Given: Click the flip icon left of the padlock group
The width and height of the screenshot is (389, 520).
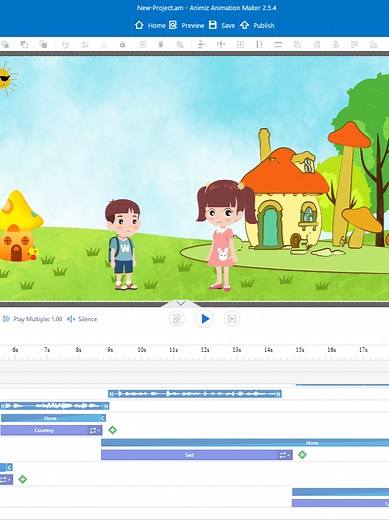Looking at the screenshot, I should click(65, 44).
